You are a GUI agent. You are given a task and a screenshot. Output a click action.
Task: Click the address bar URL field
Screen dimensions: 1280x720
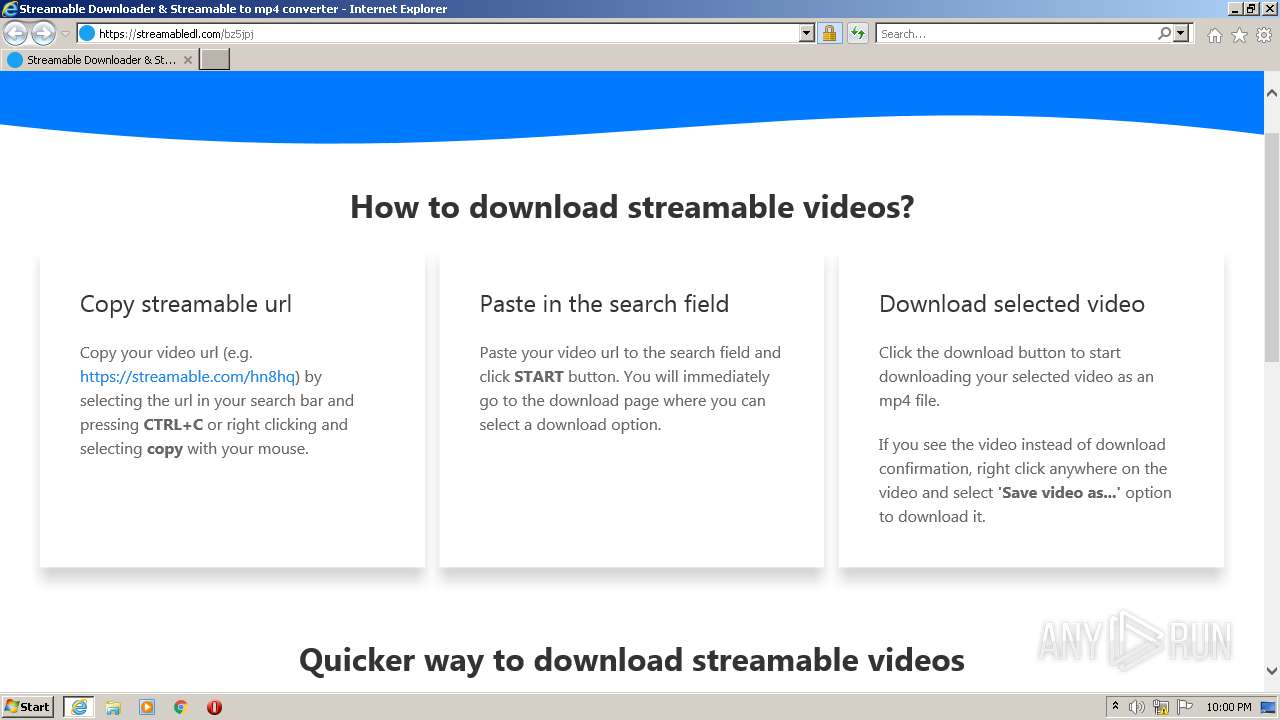coord(437,33)
